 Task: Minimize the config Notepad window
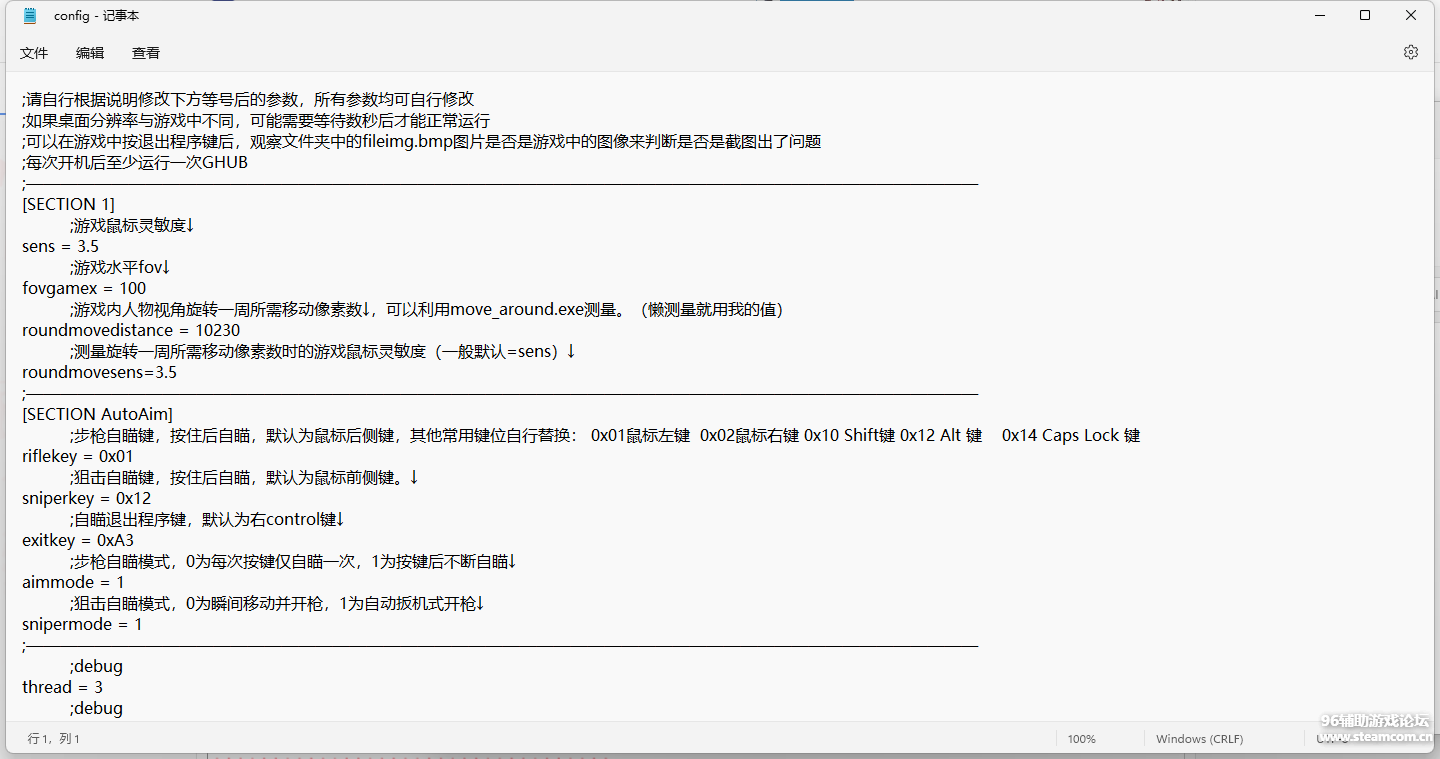(x=1319, y=16)
